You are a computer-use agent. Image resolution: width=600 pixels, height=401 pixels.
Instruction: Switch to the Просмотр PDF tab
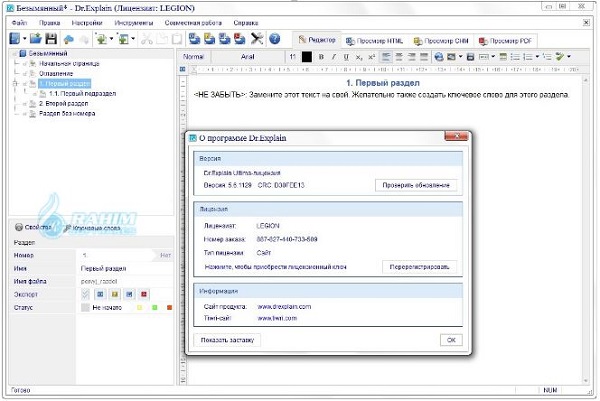(505, 41)
